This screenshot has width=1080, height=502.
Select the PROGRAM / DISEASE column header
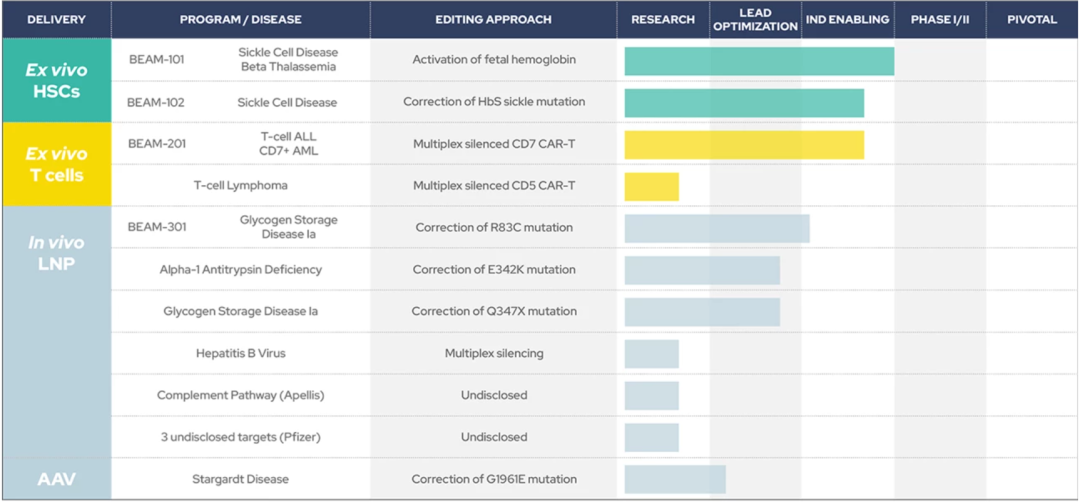(x=241, y=20)
